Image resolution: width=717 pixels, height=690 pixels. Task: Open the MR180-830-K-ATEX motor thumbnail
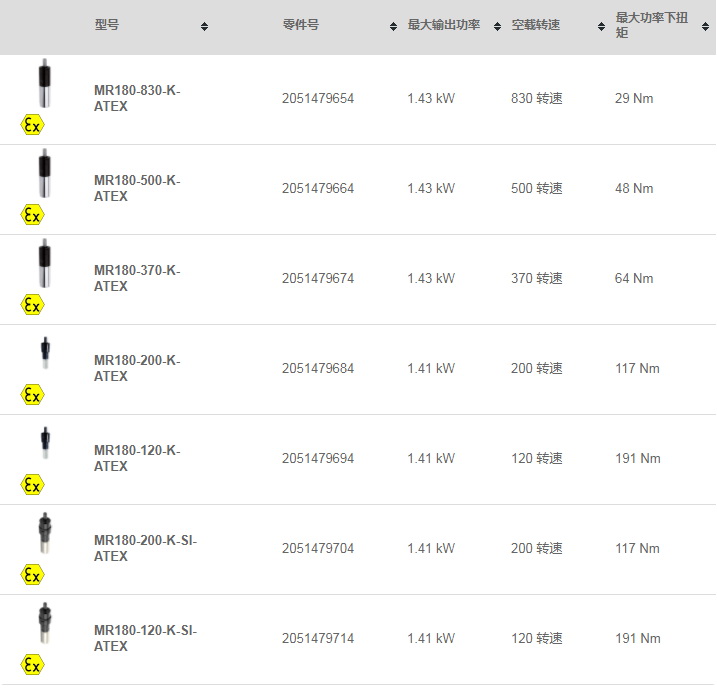tap(44, 83)
